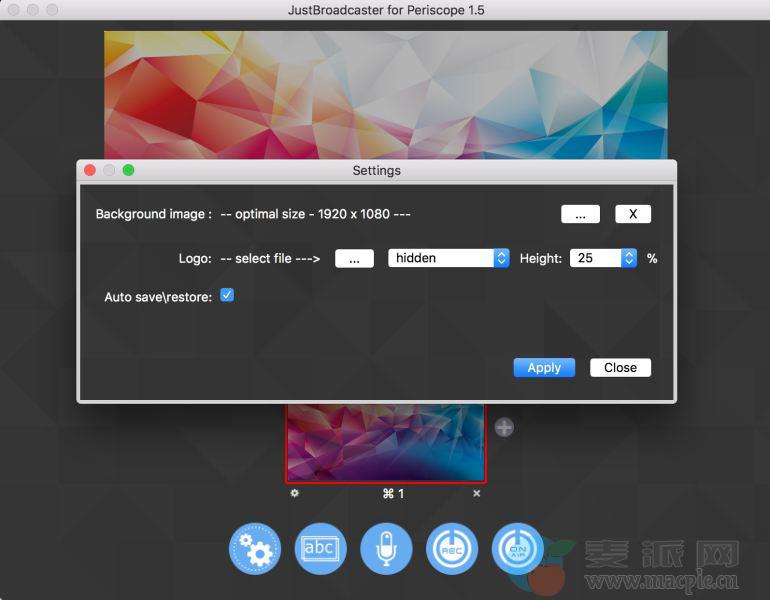Screen dimensions: 770x600
Task: Select the scene 1 thumbnail
Action: [386, 443]
